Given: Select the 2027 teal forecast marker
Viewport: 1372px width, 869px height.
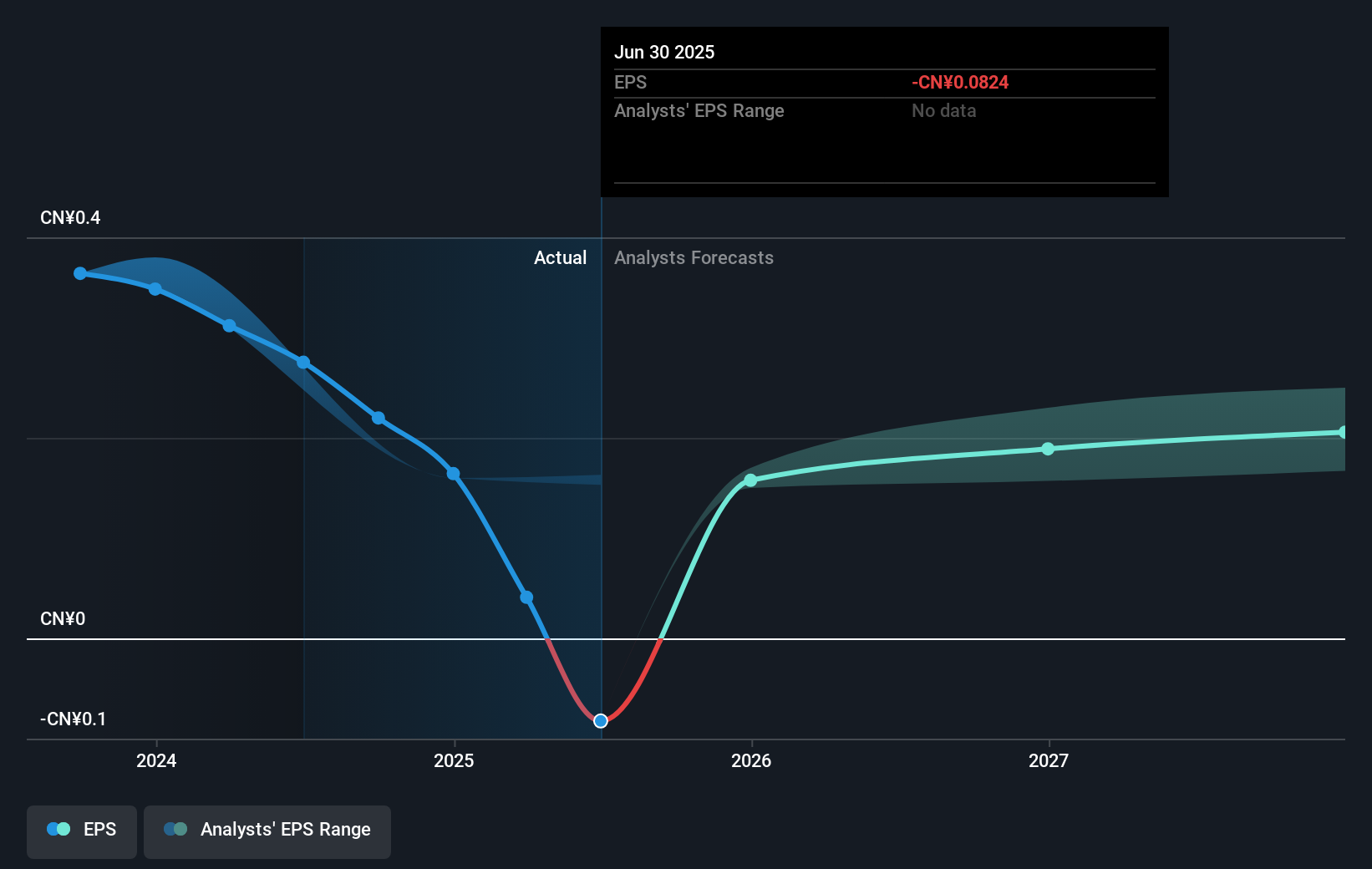Looking at the screenshot, I should [1047, 449].
